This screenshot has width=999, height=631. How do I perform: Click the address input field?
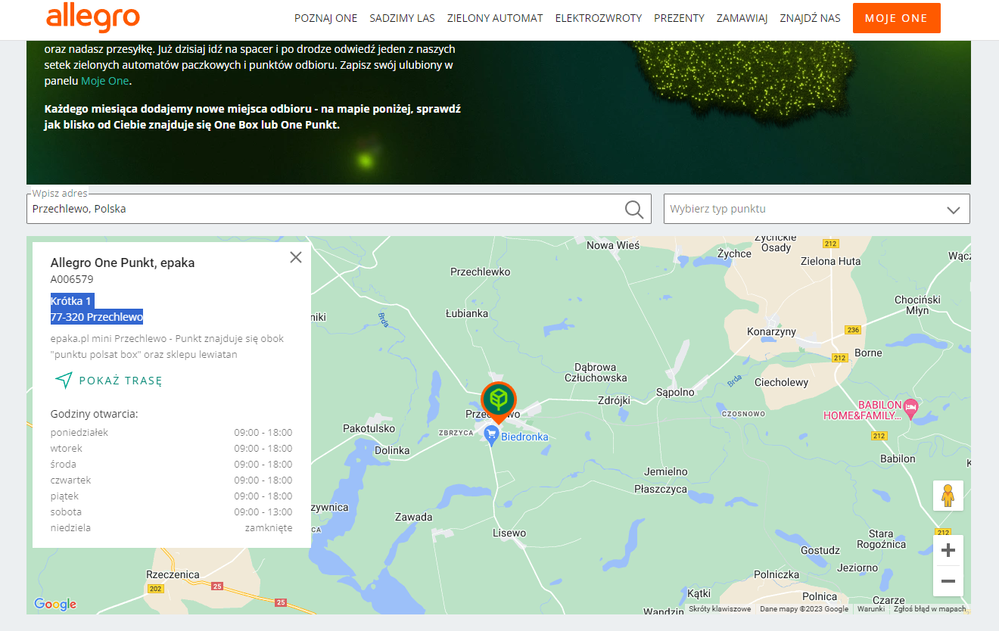coord(338,209)
